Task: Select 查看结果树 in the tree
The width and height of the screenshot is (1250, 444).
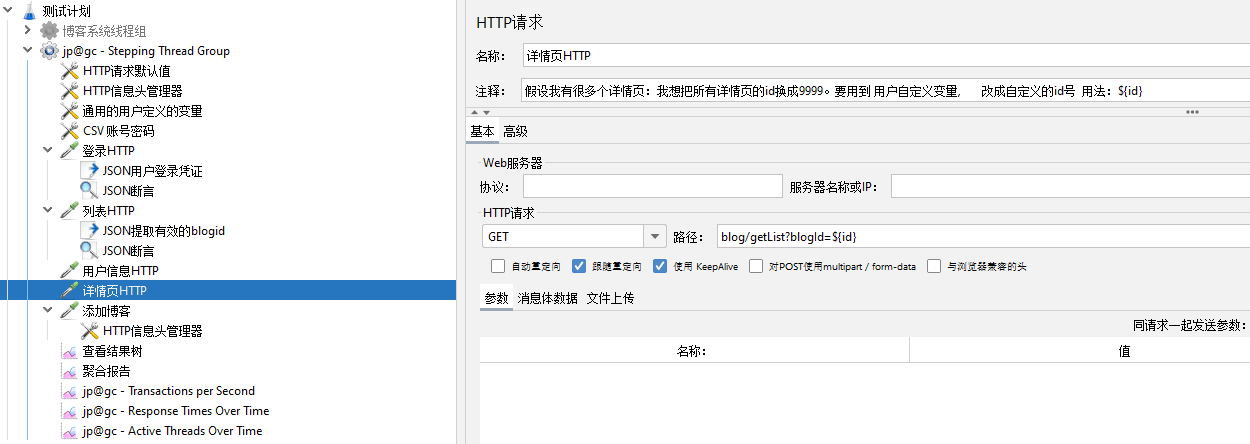Action: point(114,351)
